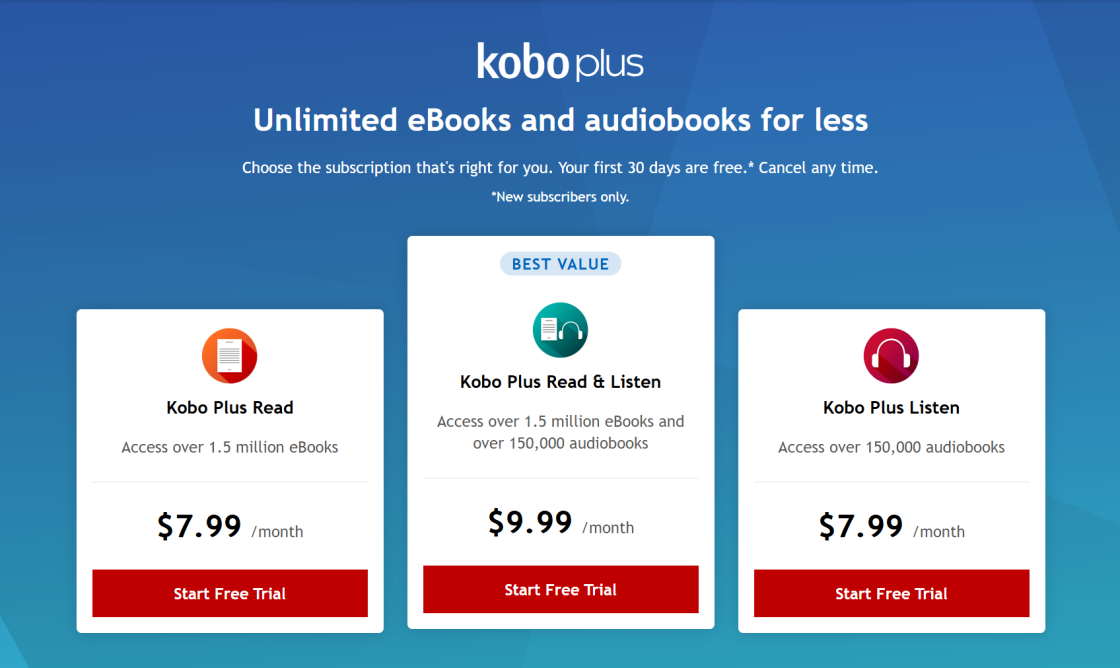The image size is (1120, 668).
Task: Click the Choose the subscription subtitle text
Action: [x=560, y=168]
